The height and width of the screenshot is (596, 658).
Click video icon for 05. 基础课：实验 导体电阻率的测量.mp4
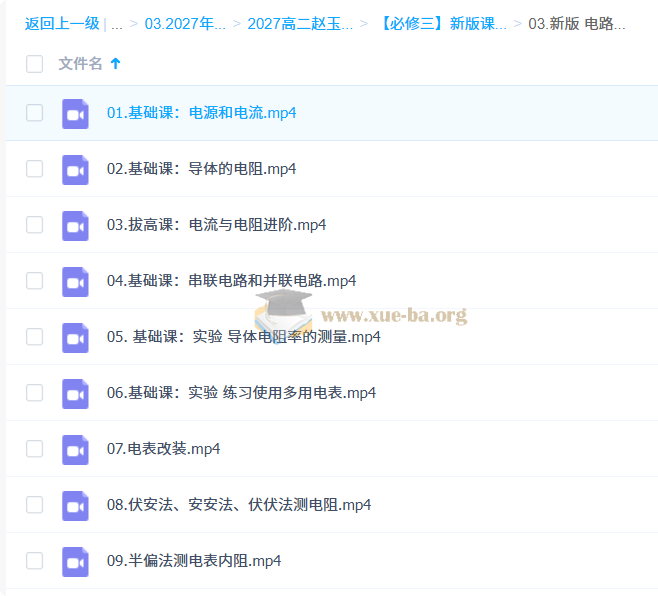[x=76, y=338]
